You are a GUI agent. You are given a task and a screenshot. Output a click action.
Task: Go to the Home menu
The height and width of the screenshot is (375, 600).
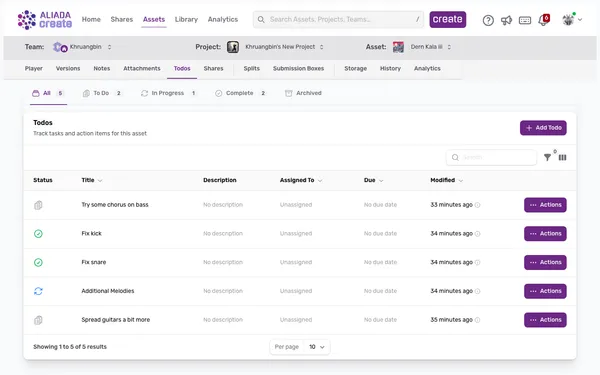91,19
